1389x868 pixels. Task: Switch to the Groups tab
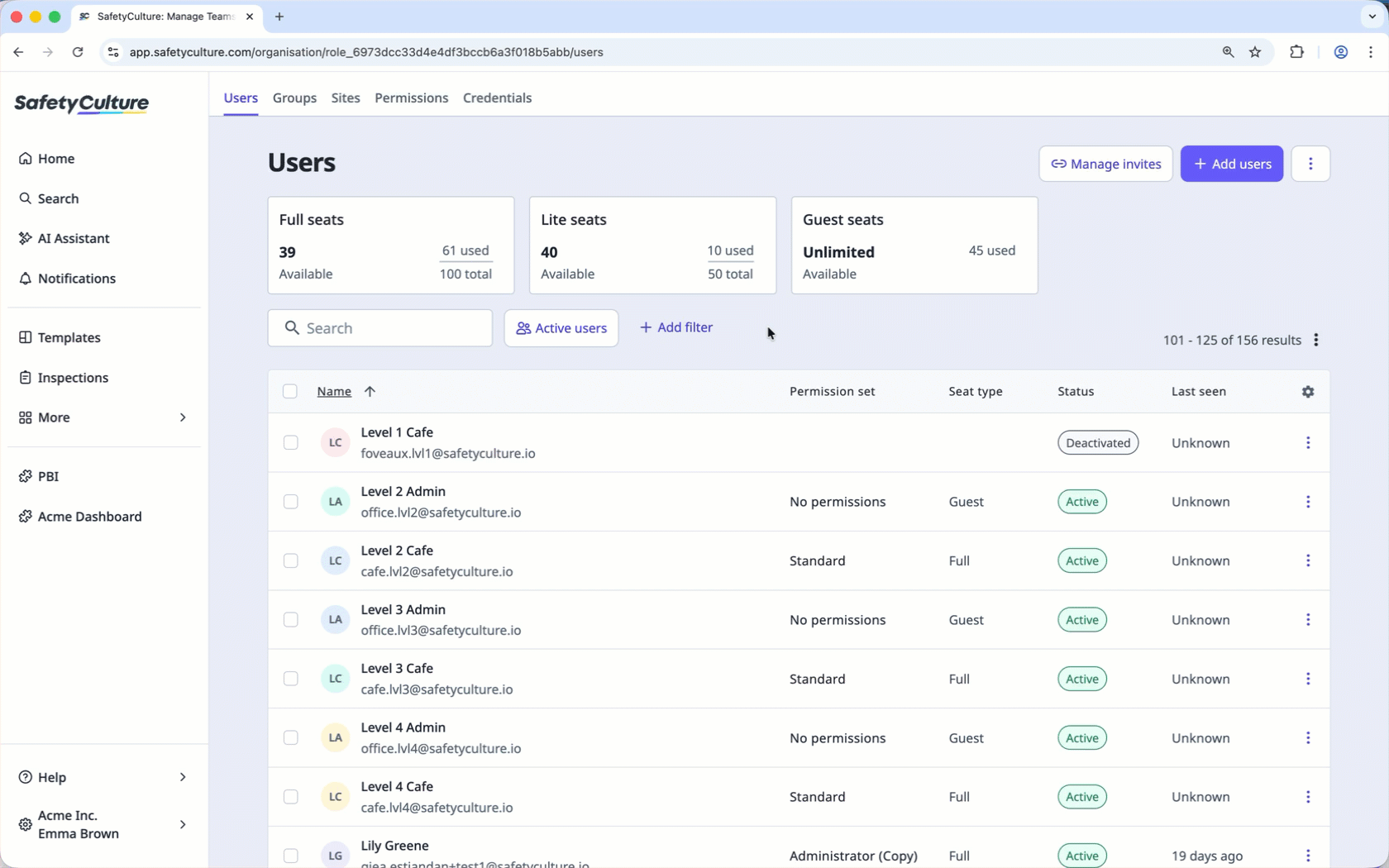[294, 98]
